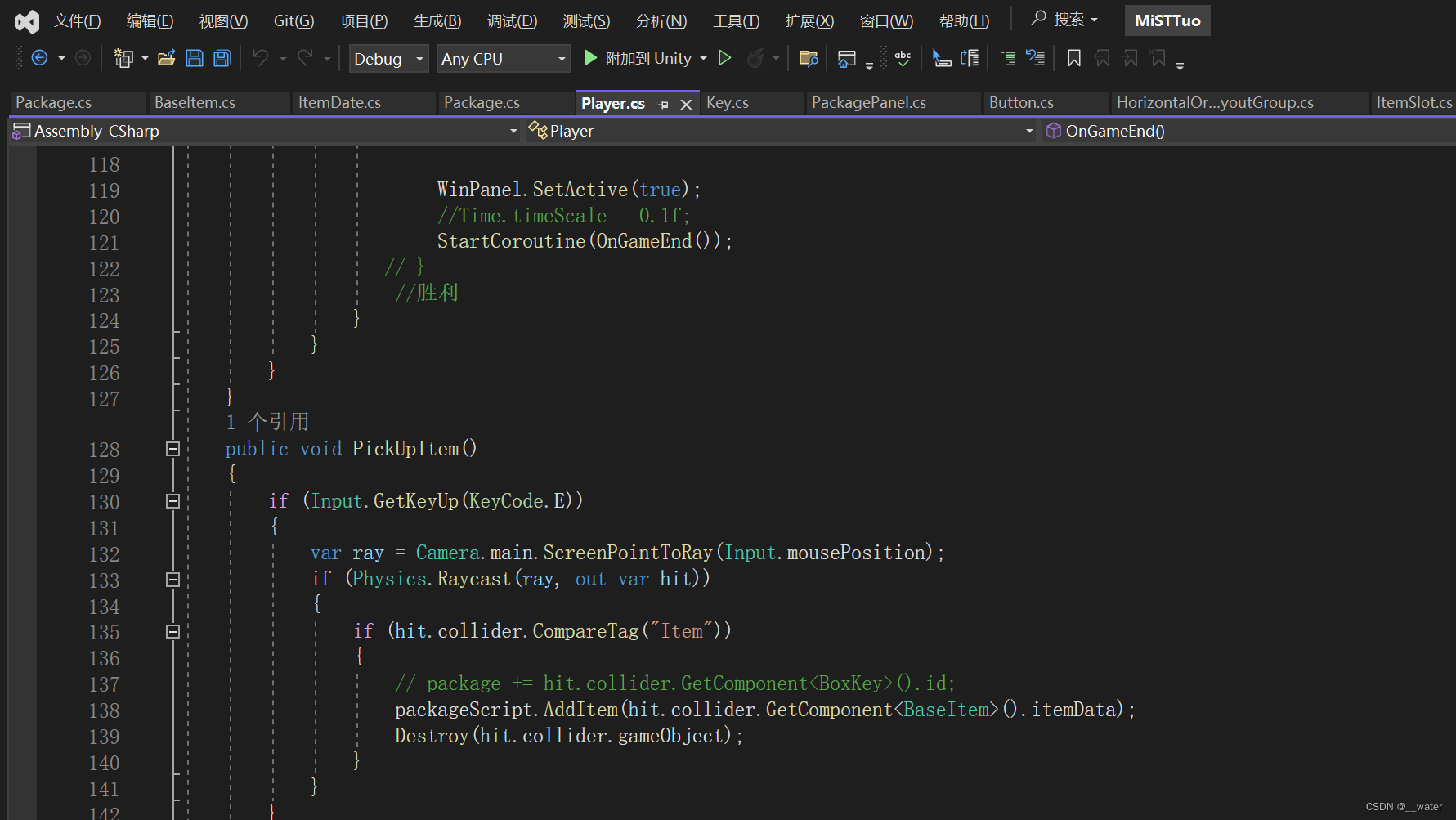Click the StartCoroutine(OnGameEnd()) code line
Image resolution: width=1456 pixels, height=820 pixels.
click(585, 241)
